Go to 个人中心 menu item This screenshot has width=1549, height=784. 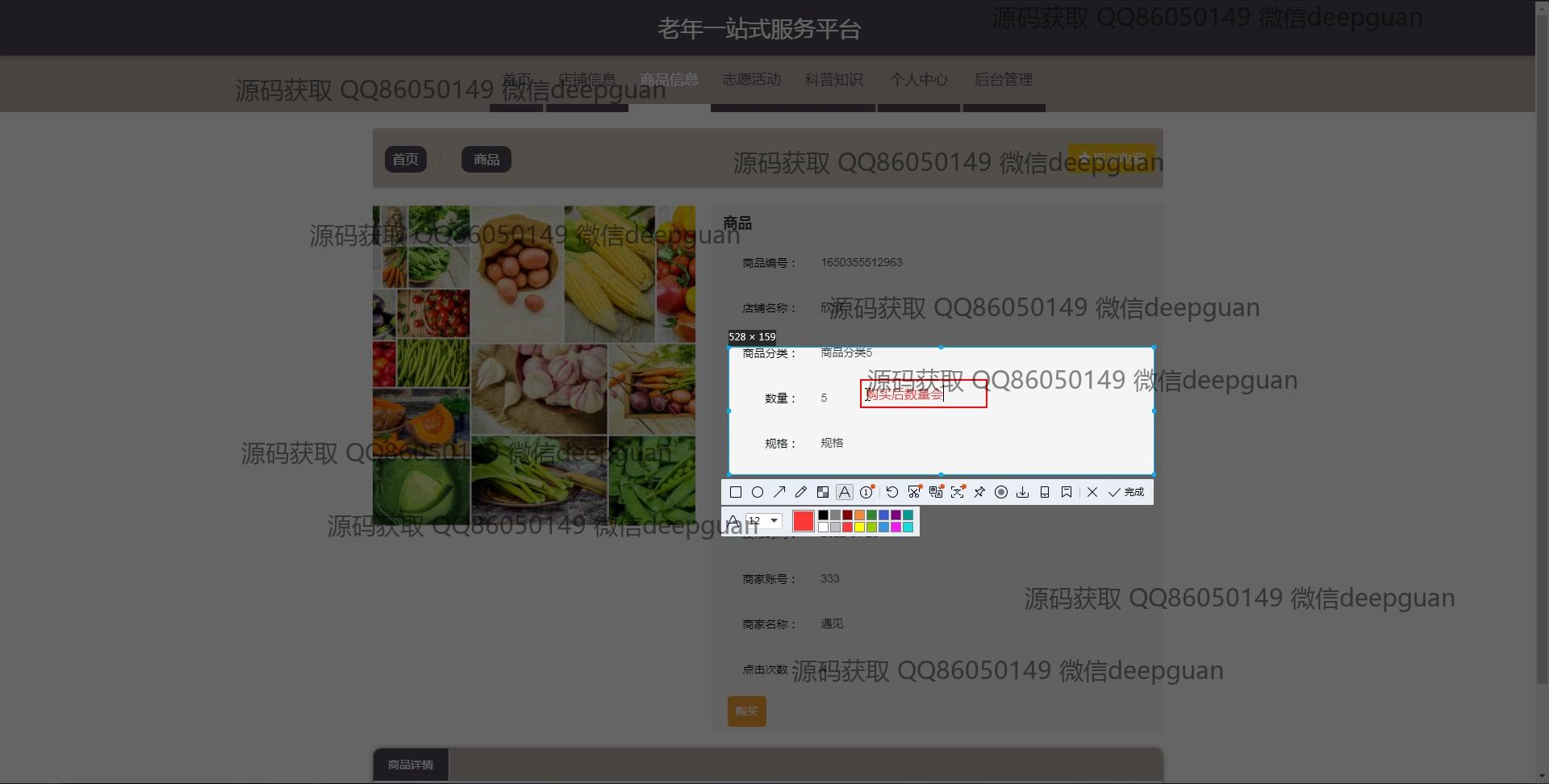[919, 79]
